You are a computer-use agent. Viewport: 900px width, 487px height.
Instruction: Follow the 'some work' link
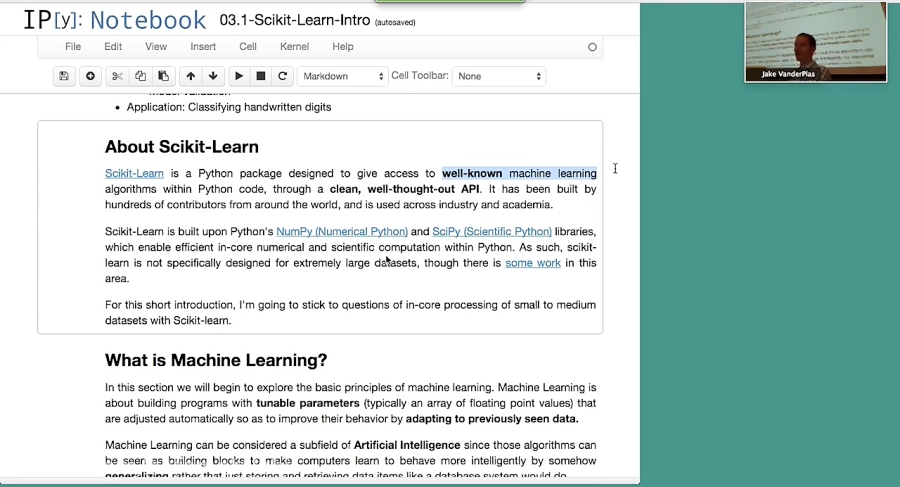click(533, 263)
